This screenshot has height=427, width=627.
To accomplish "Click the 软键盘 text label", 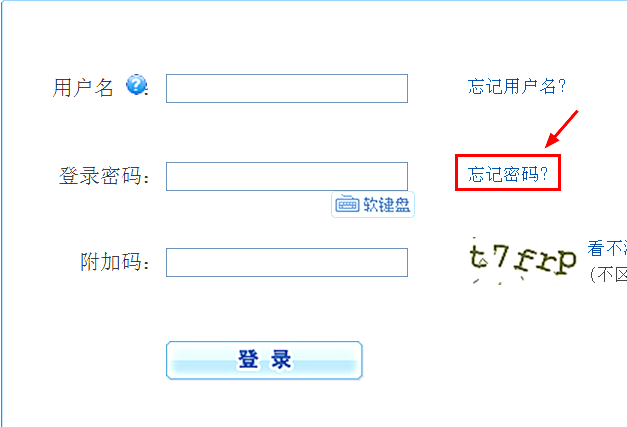I will pos(387,205).
